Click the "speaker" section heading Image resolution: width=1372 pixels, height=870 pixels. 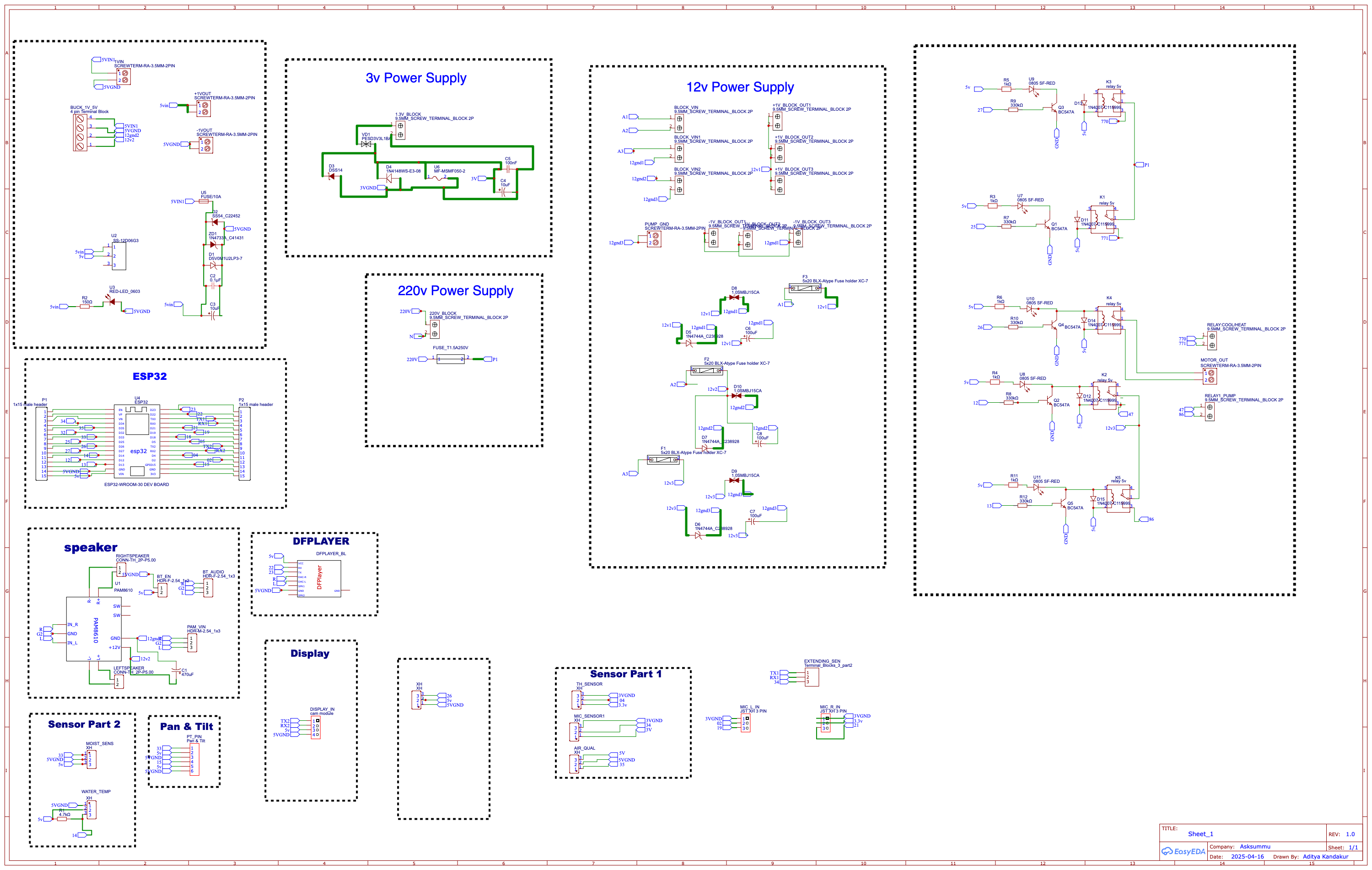[x=91, y=547]
